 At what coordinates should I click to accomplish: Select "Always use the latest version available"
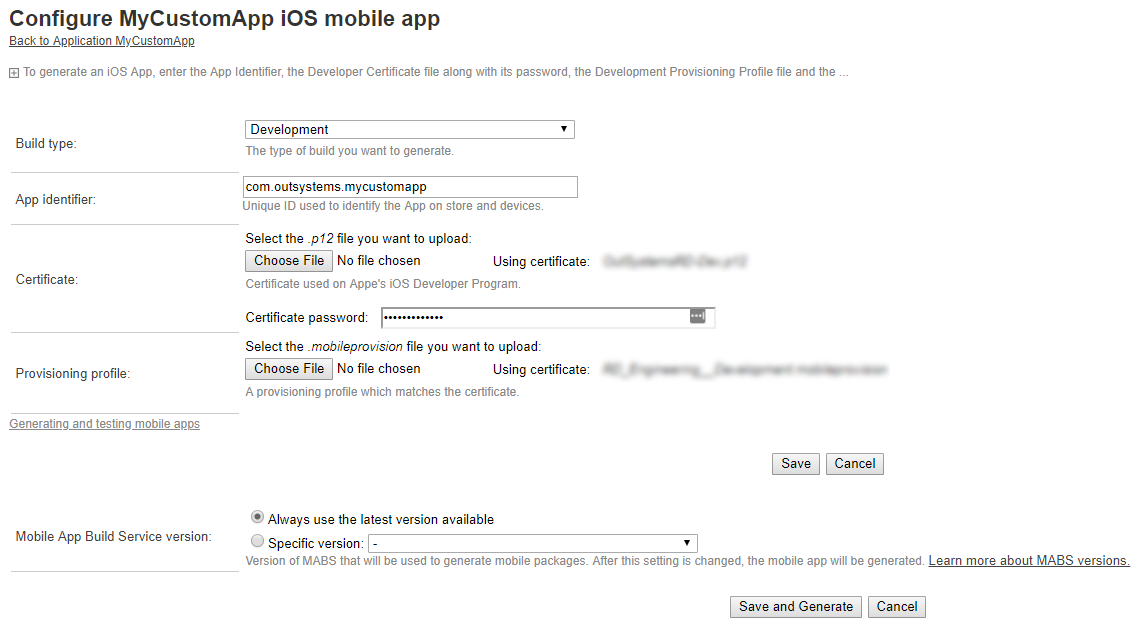tap(257, 516)
